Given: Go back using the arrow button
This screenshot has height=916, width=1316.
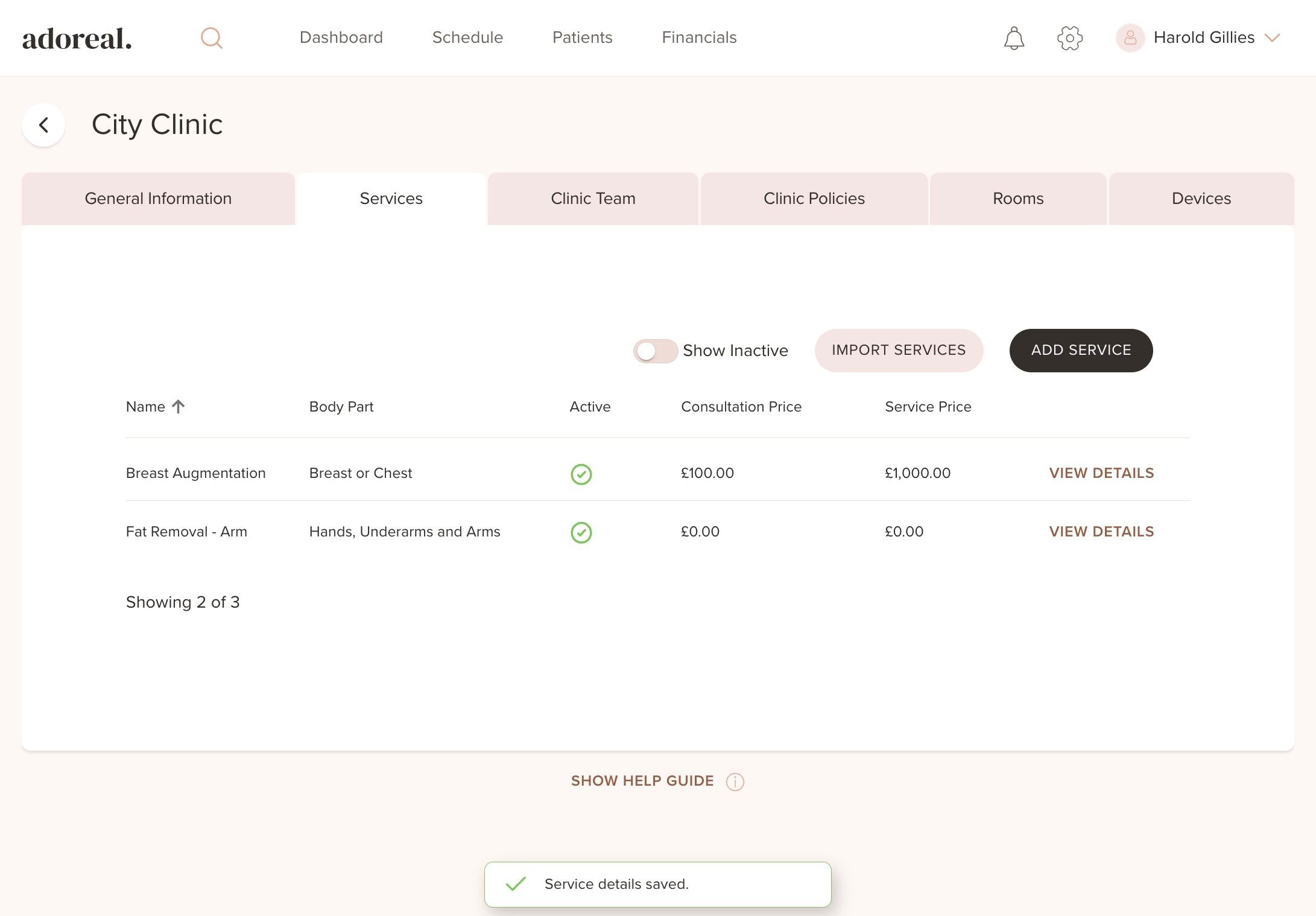Looking at the screenshot, I should point(43,125).
